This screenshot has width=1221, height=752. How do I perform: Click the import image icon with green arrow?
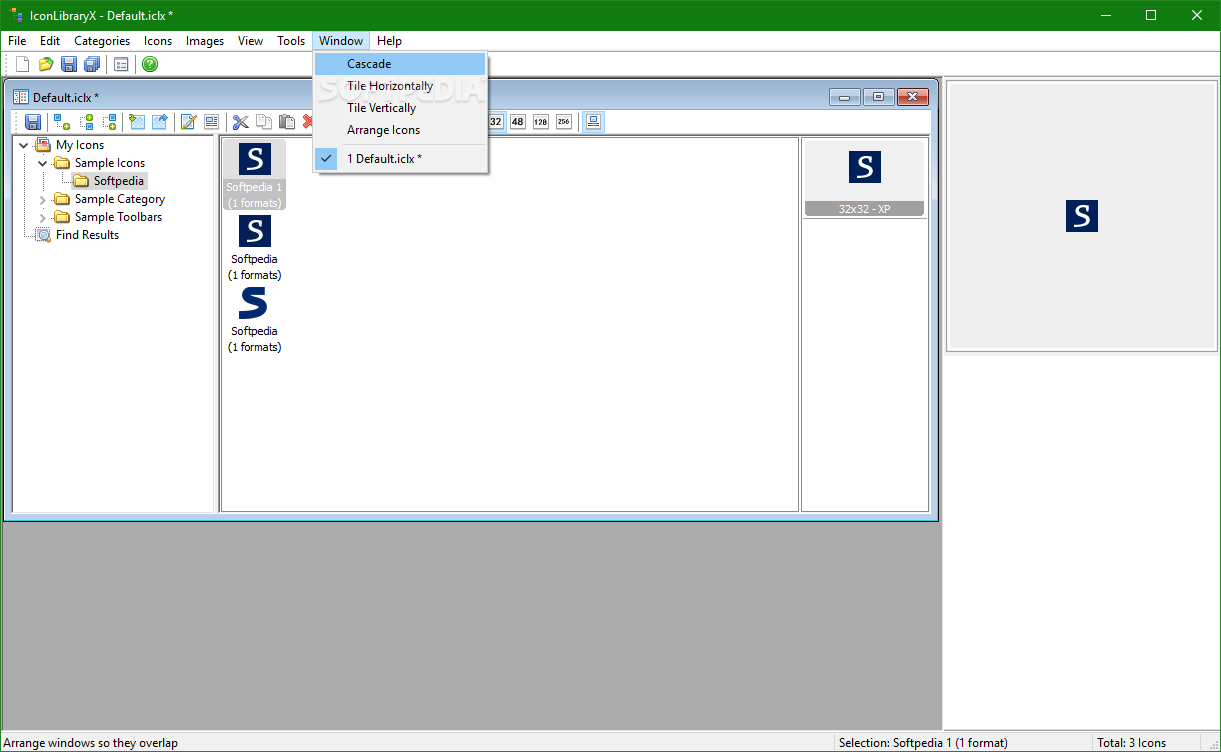coord(138,122)
